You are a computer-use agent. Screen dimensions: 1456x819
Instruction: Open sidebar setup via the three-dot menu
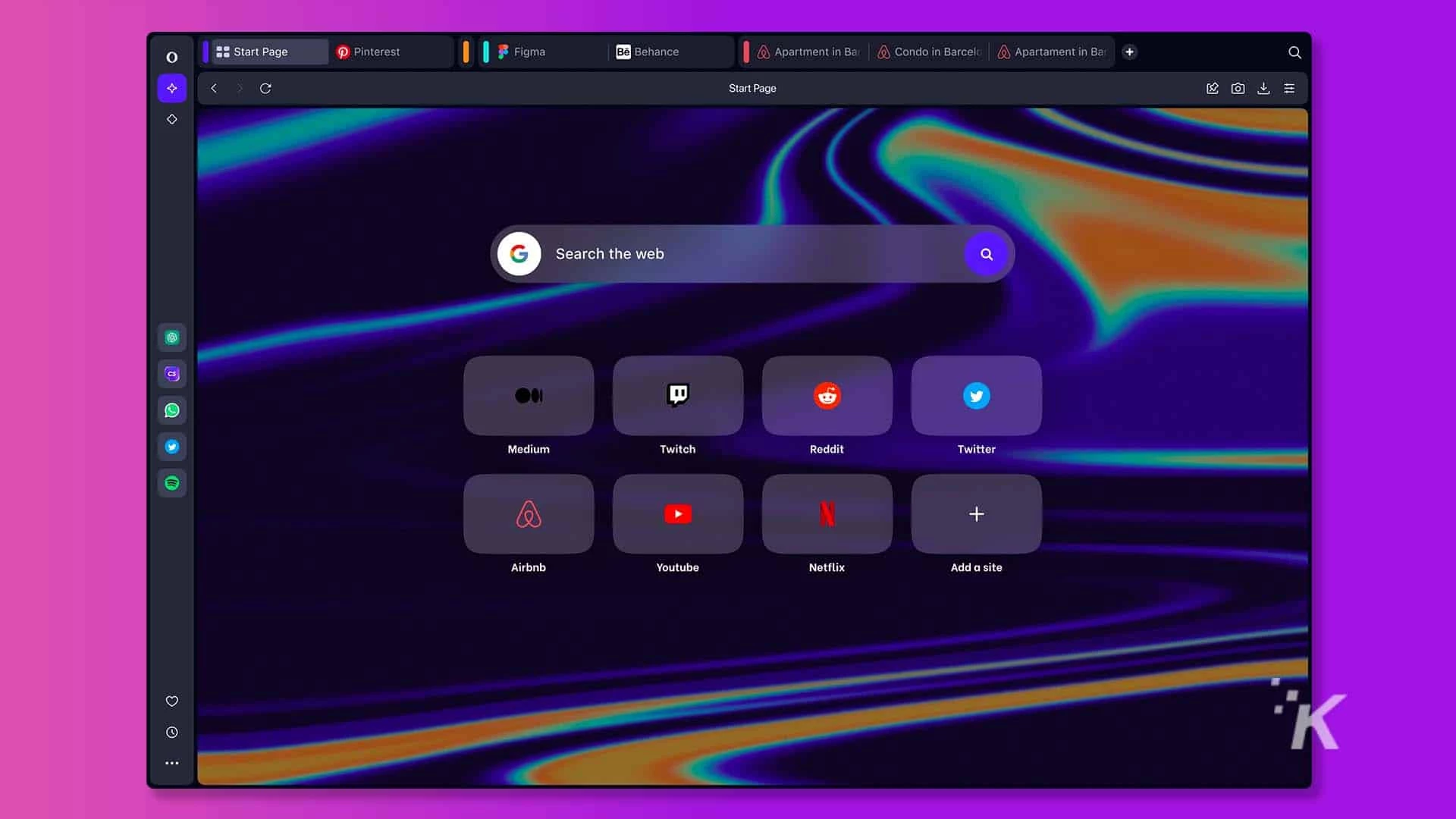point(172,763)
